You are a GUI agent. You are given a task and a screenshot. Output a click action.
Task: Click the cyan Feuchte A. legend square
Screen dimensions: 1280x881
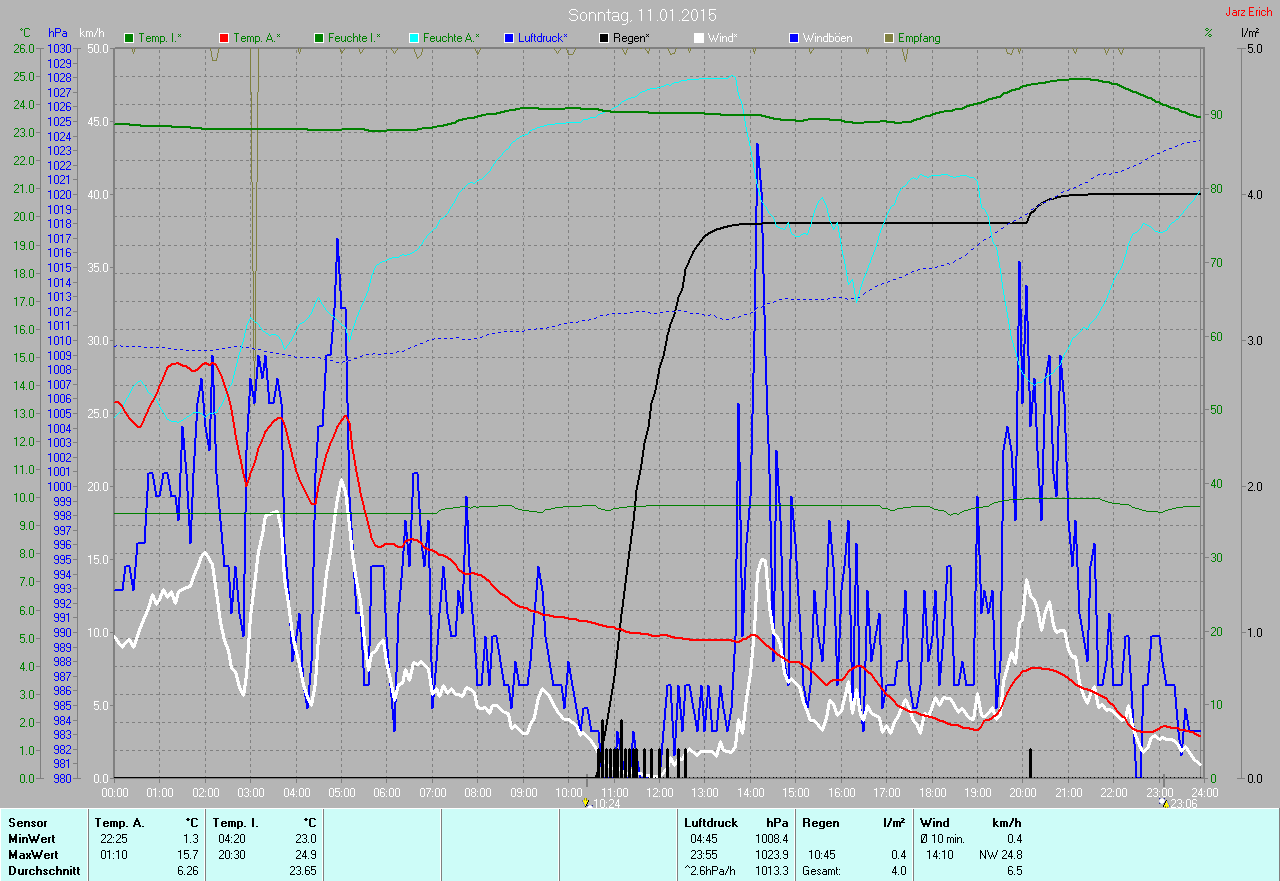413,38
